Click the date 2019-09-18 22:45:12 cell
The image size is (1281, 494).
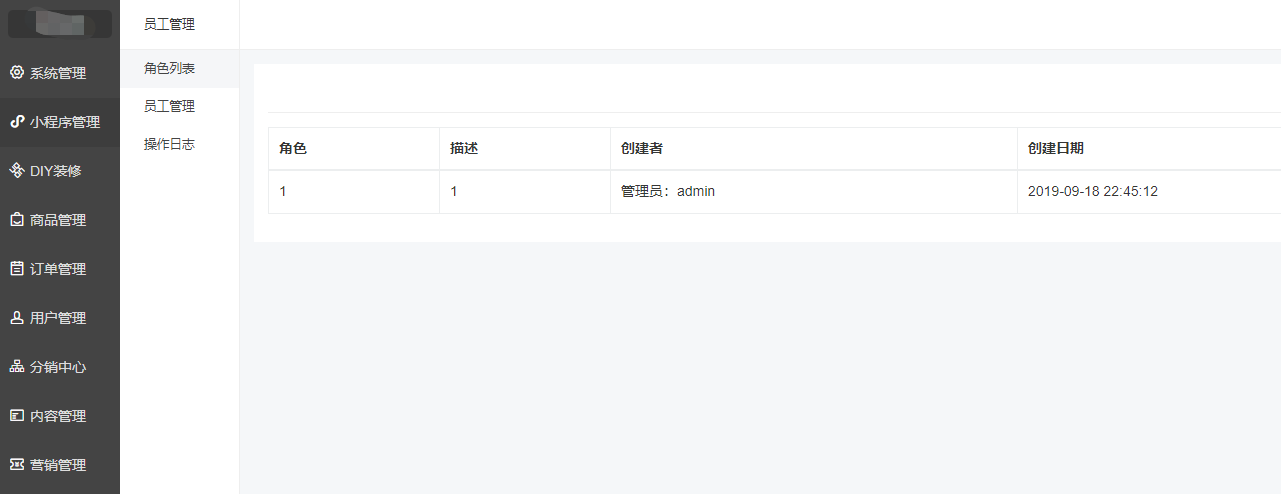1092,191
